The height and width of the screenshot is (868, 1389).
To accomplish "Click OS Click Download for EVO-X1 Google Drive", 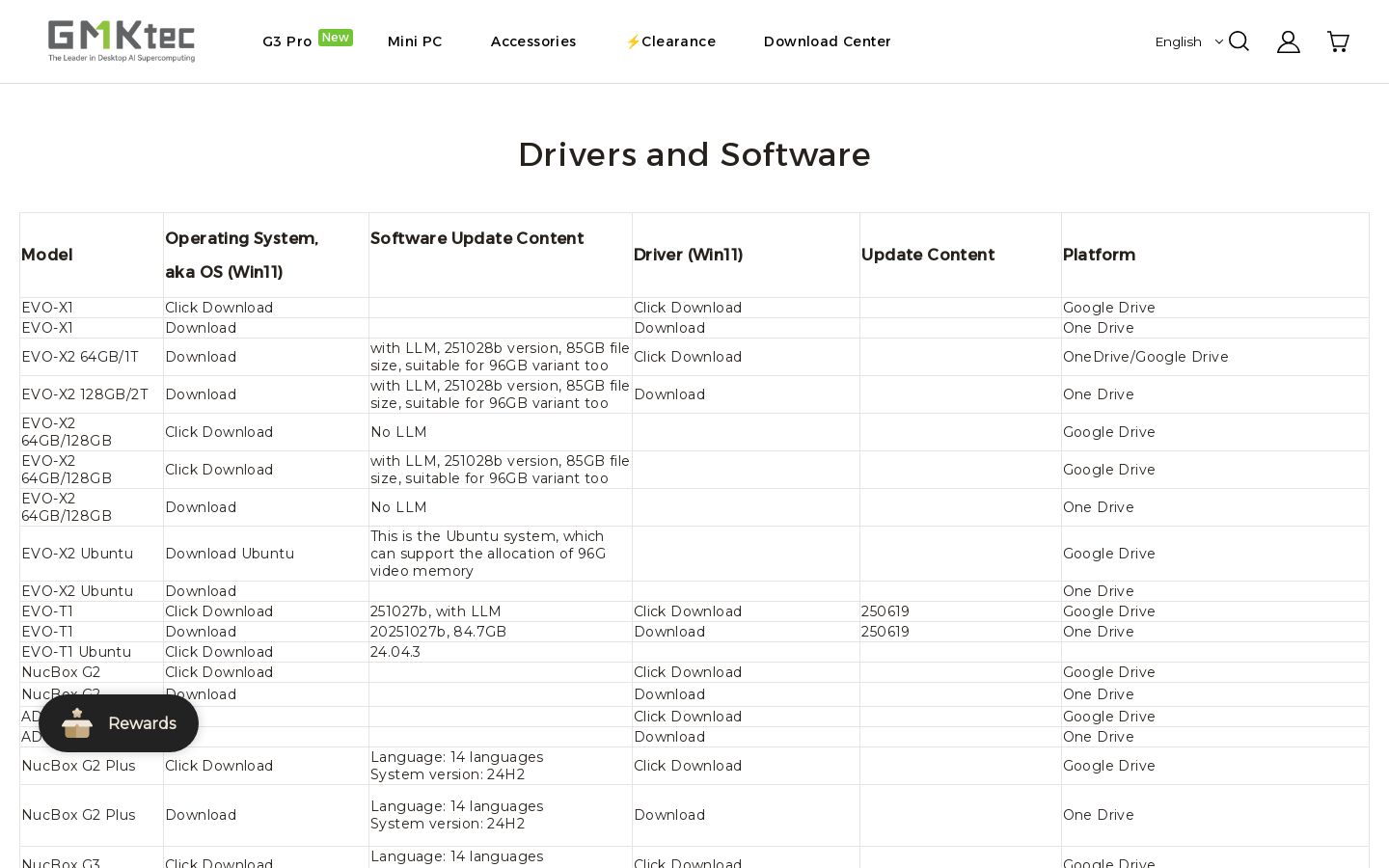I will (x=219, y=308).
